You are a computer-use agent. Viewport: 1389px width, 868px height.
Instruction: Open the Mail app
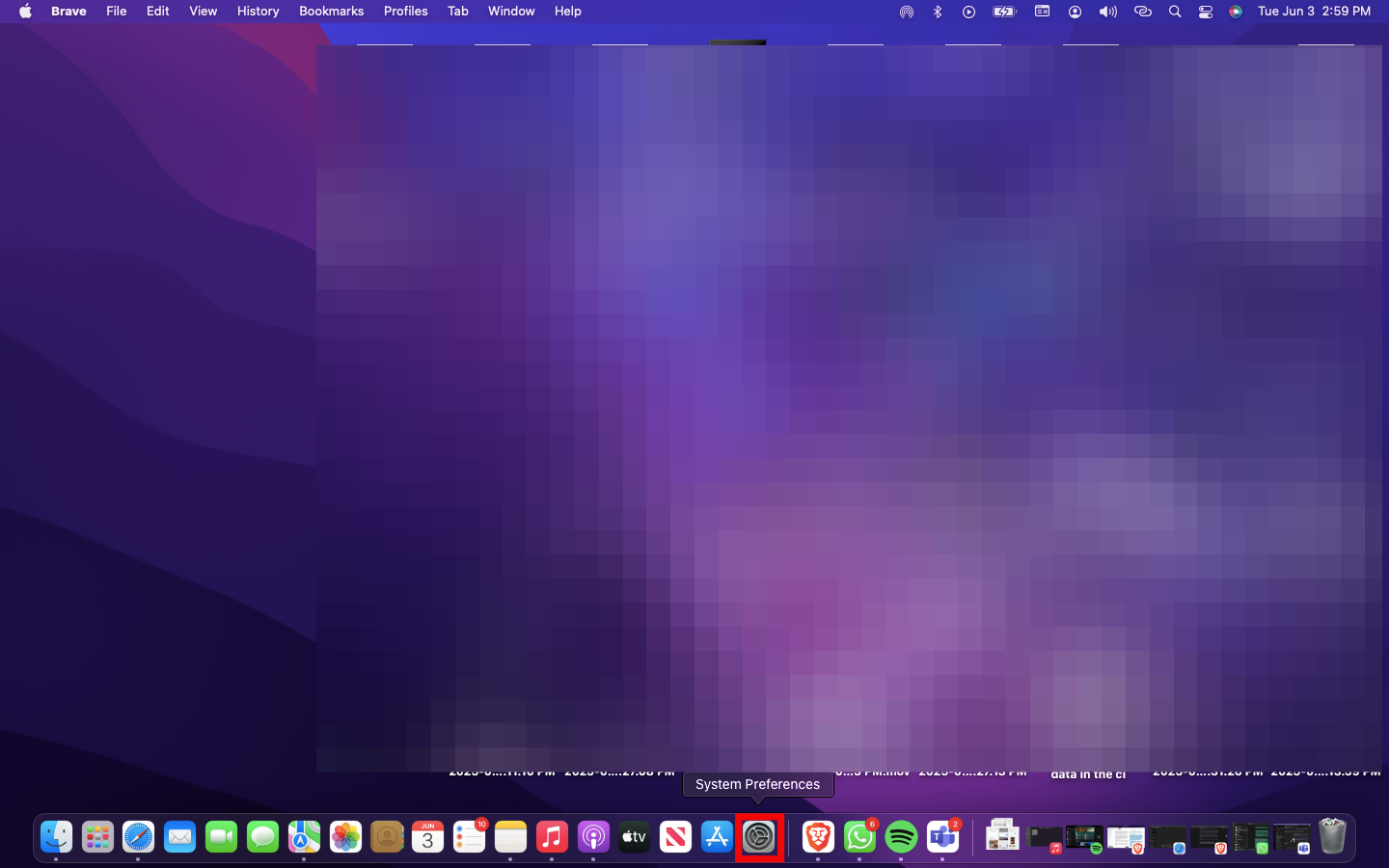tap(180, 836)
